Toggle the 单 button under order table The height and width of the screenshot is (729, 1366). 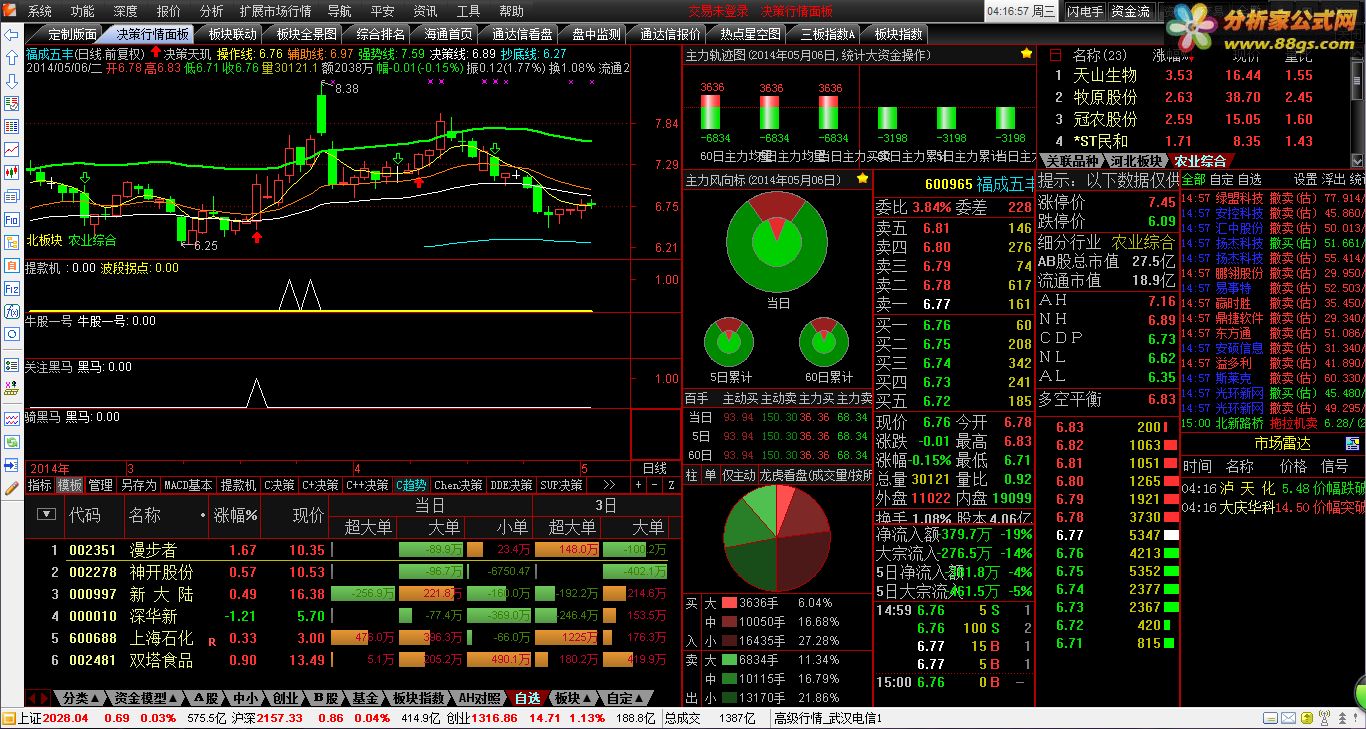click(710, 475)
